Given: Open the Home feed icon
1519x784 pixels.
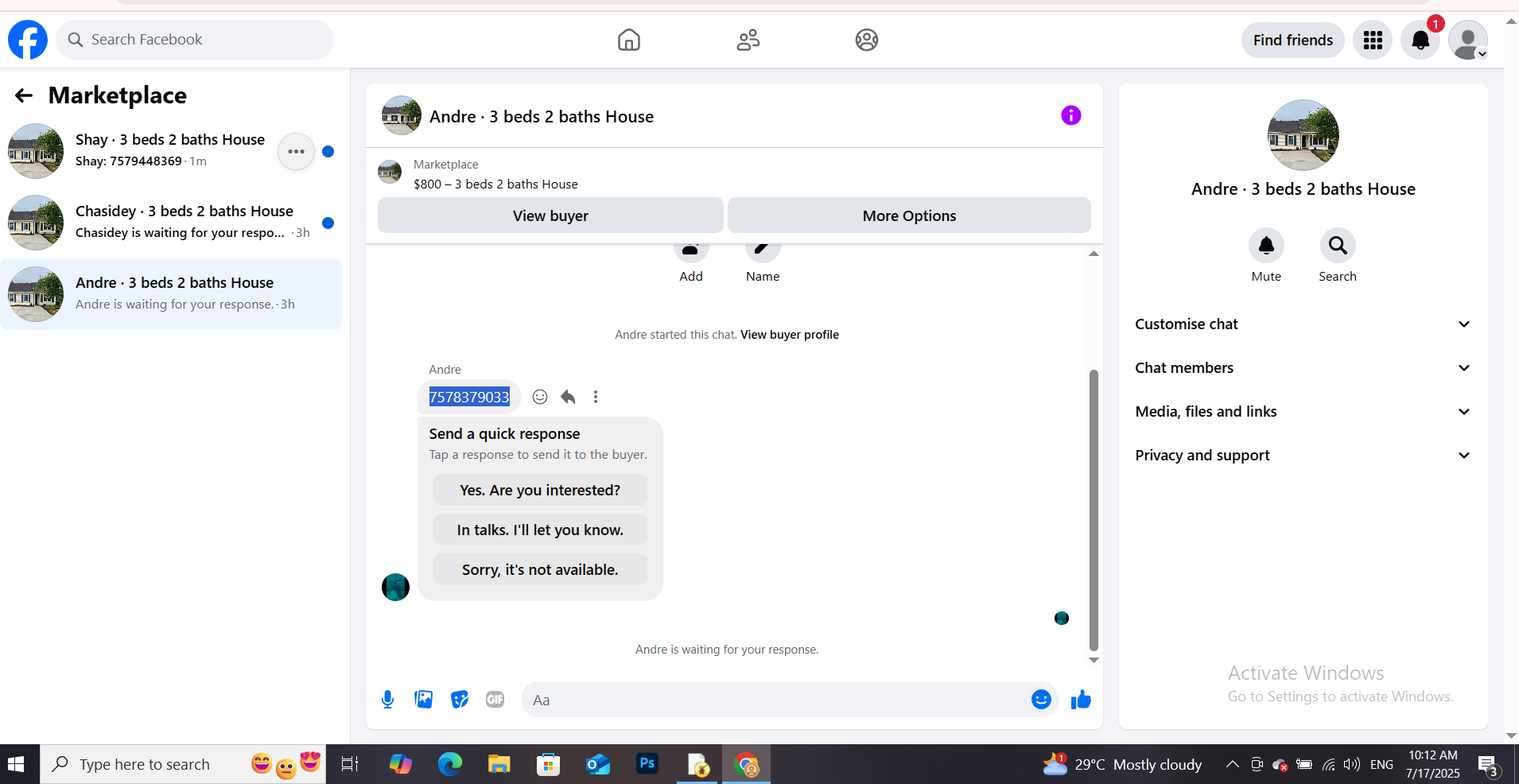Looking at the screenshot, I should (629, 40).
